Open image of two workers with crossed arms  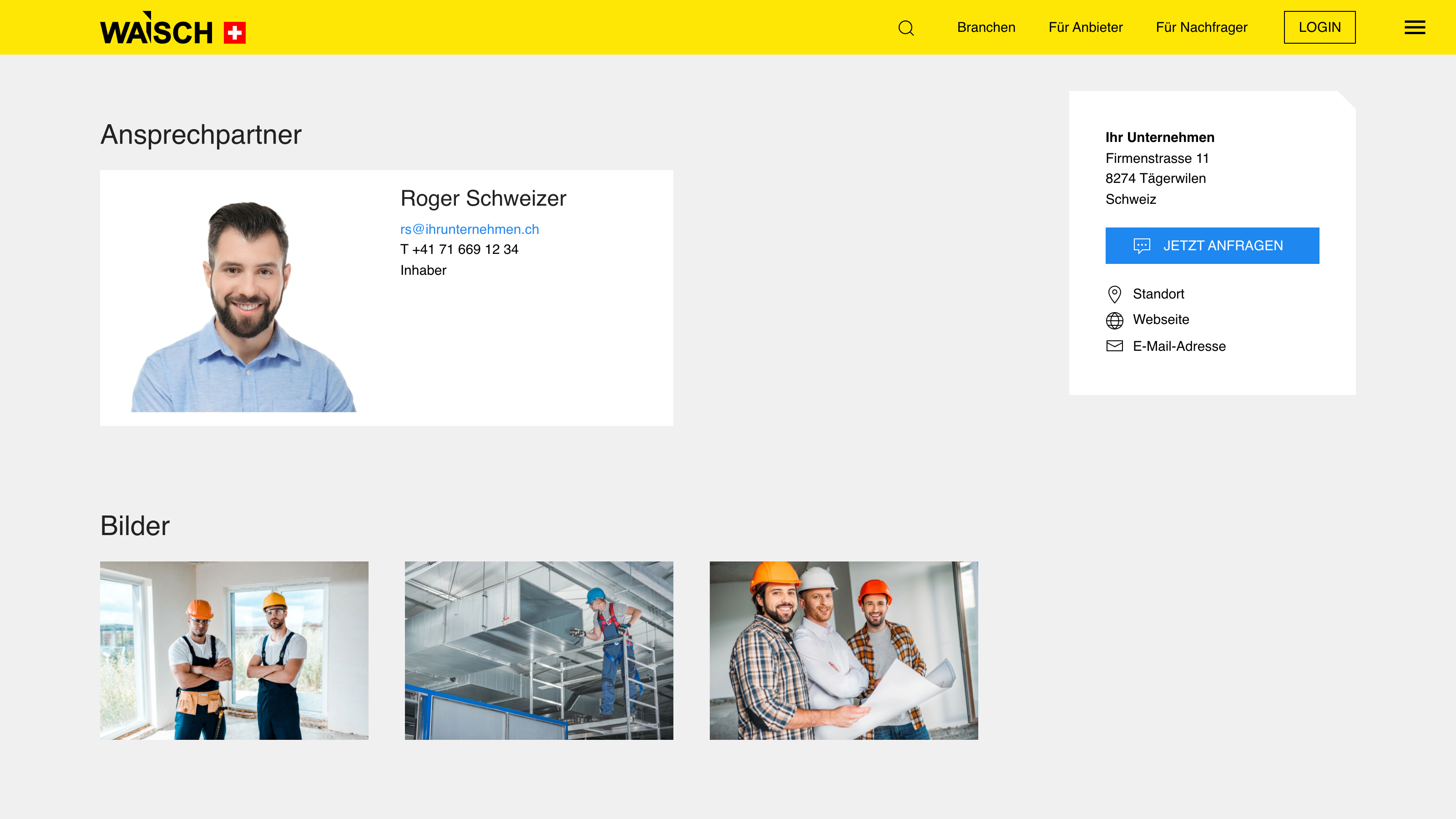[234, 650]
